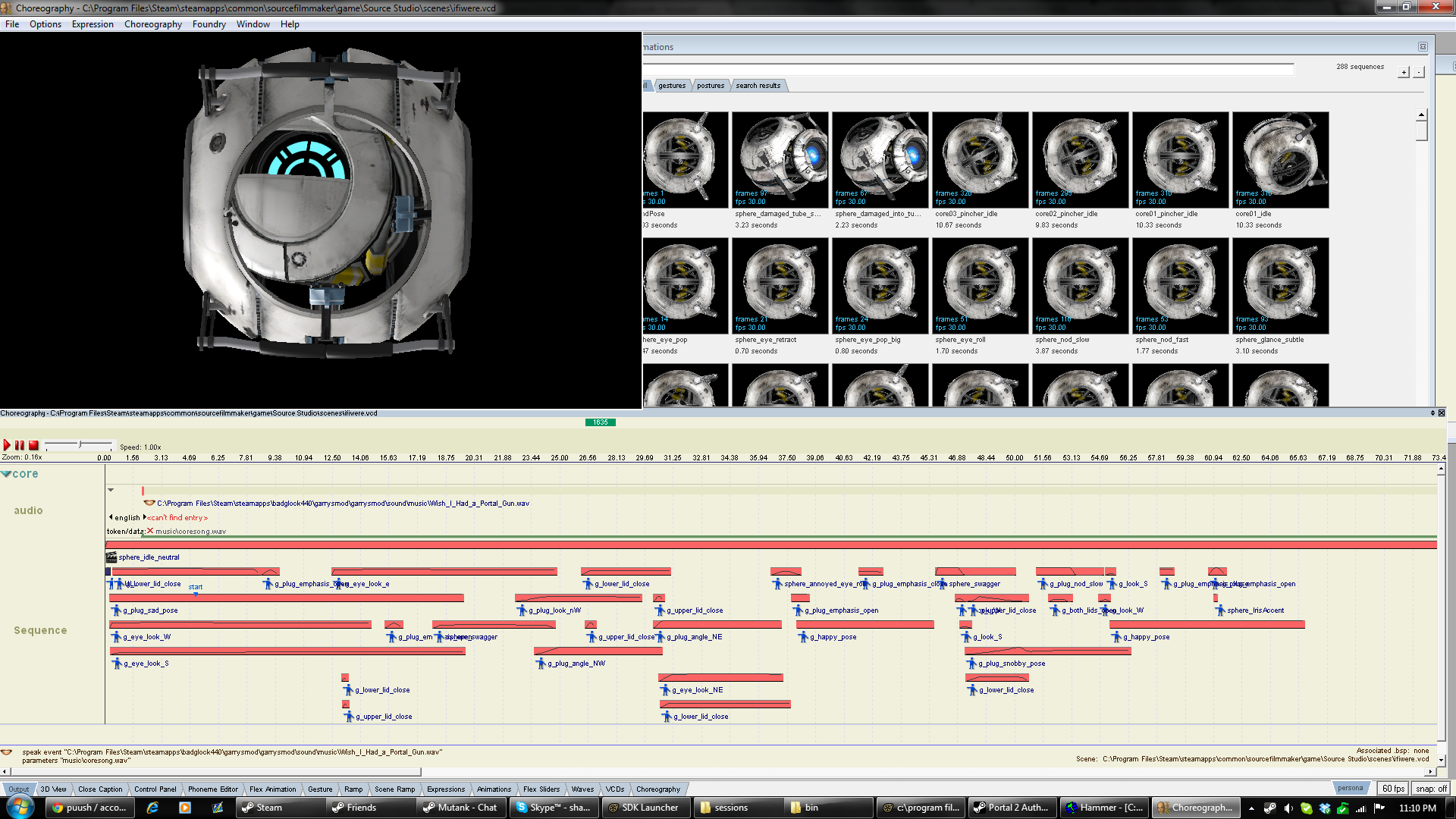Click the clapperboard icon beside sphere_idle_neutral
Viewport: 1456px width, 819px height.
pyautogui.click(x=111, y=557)
